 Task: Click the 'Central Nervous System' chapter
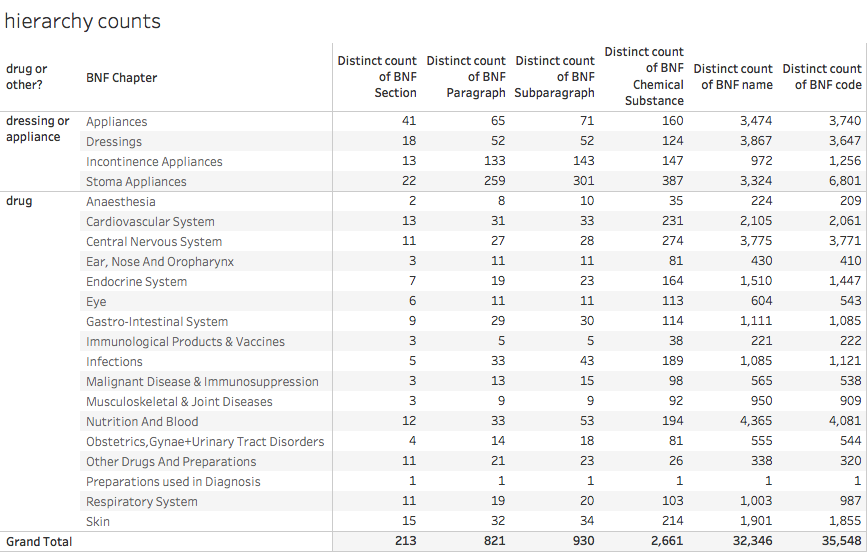154,241
